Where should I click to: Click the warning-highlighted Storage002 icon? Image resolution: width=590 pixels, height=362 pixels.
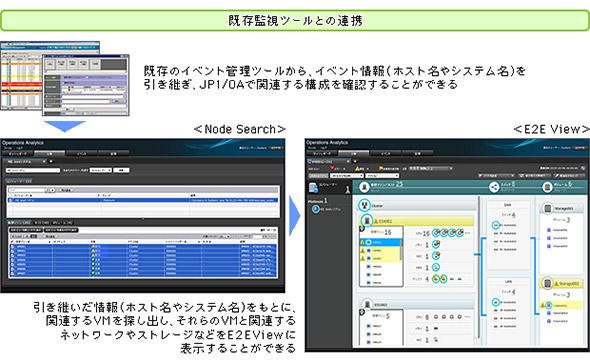[548, 283]
